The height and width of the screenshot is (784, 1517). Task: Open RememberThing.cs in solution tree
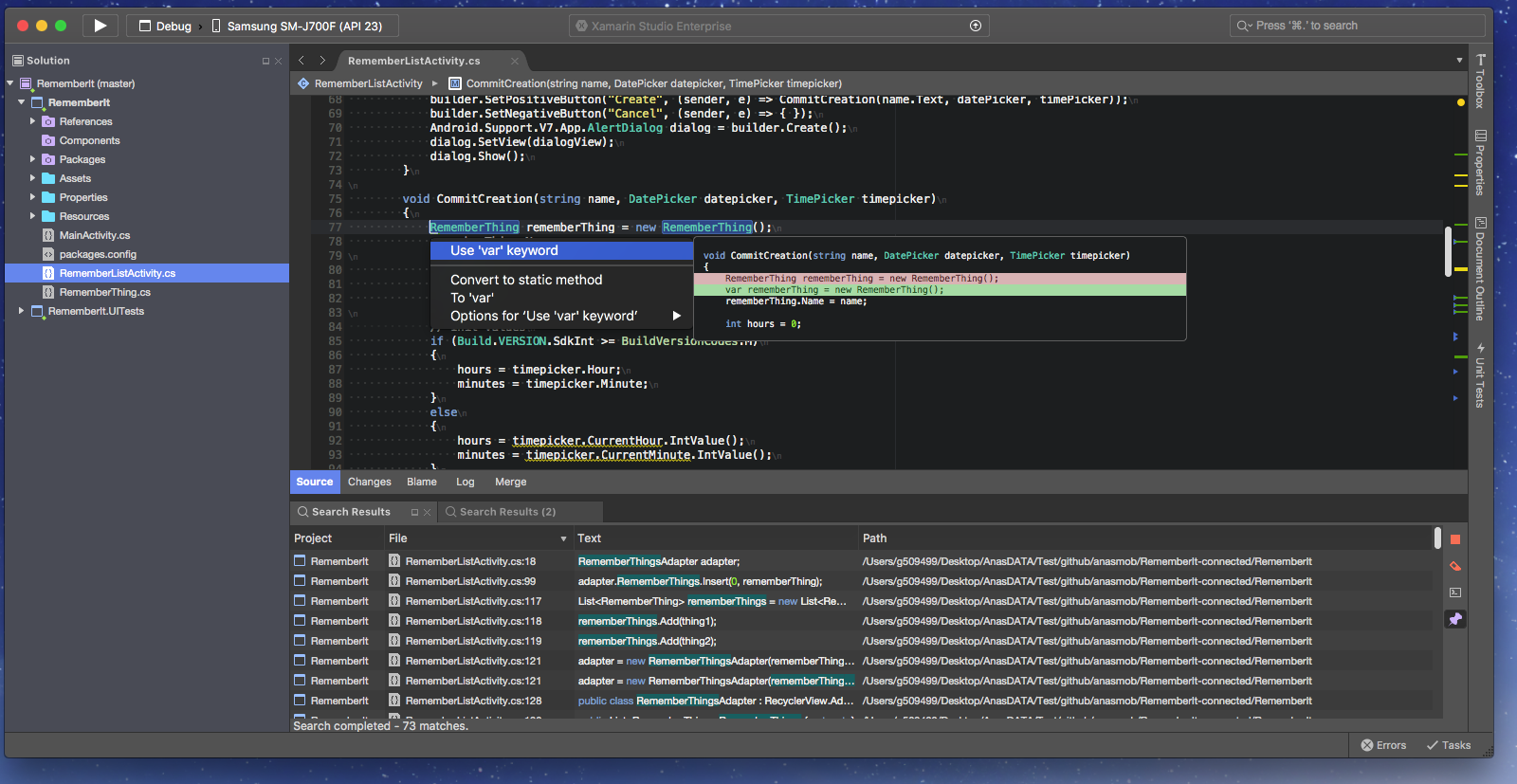pyautogui.click(x=105, y=292)
